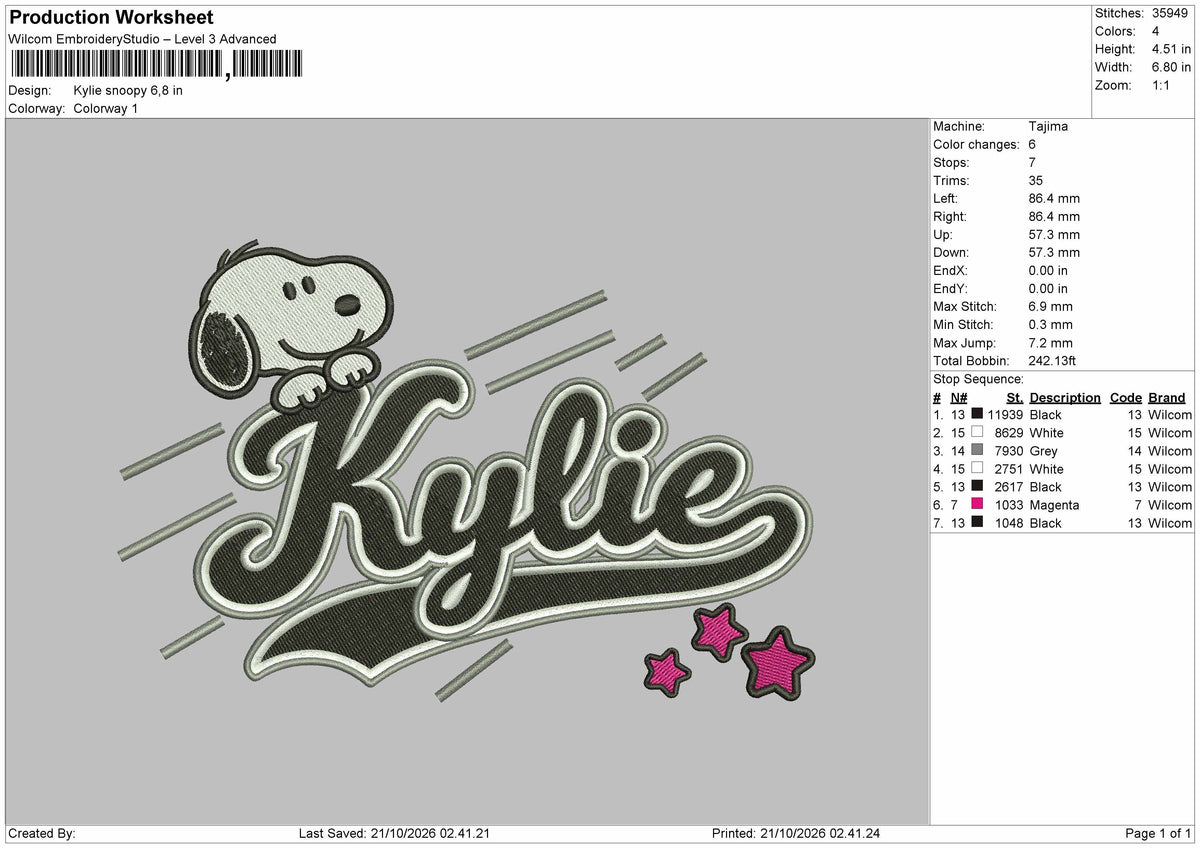The height and width of the screenshot is (848, 1200).
Task: Click the 'Stop Sequence:' heading
Action: click(x=978, y=379)
